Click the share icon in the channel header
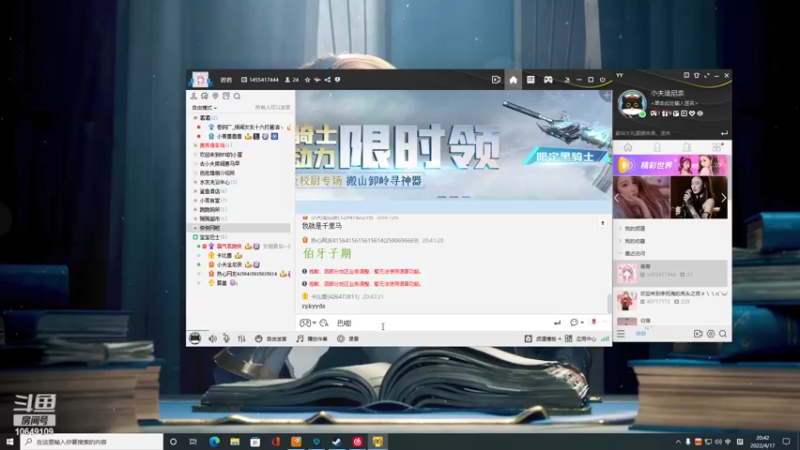 (x=328, y=80)
